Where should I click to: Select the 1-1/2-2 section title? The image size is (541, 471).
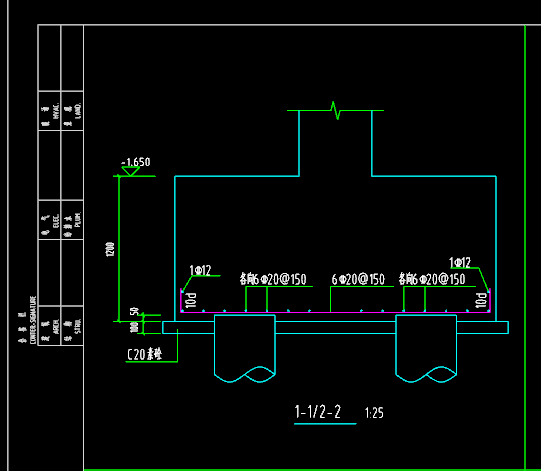[318, 412]
